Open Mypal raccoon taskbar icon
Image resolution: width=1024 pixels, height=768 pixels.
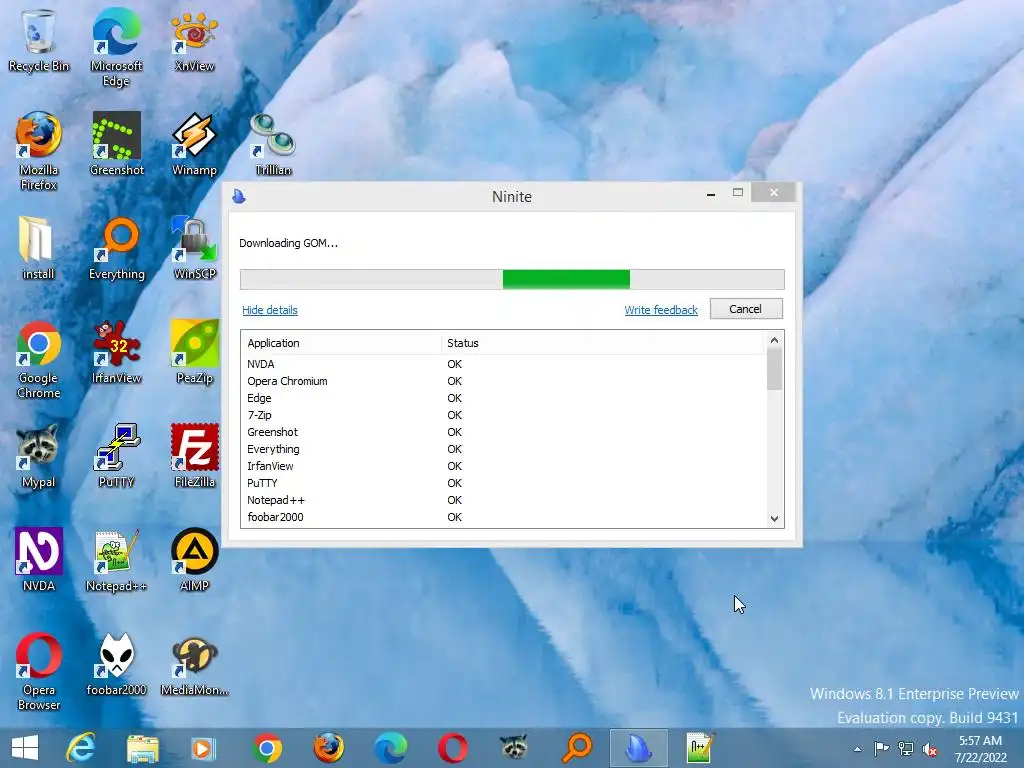[515, 748]
